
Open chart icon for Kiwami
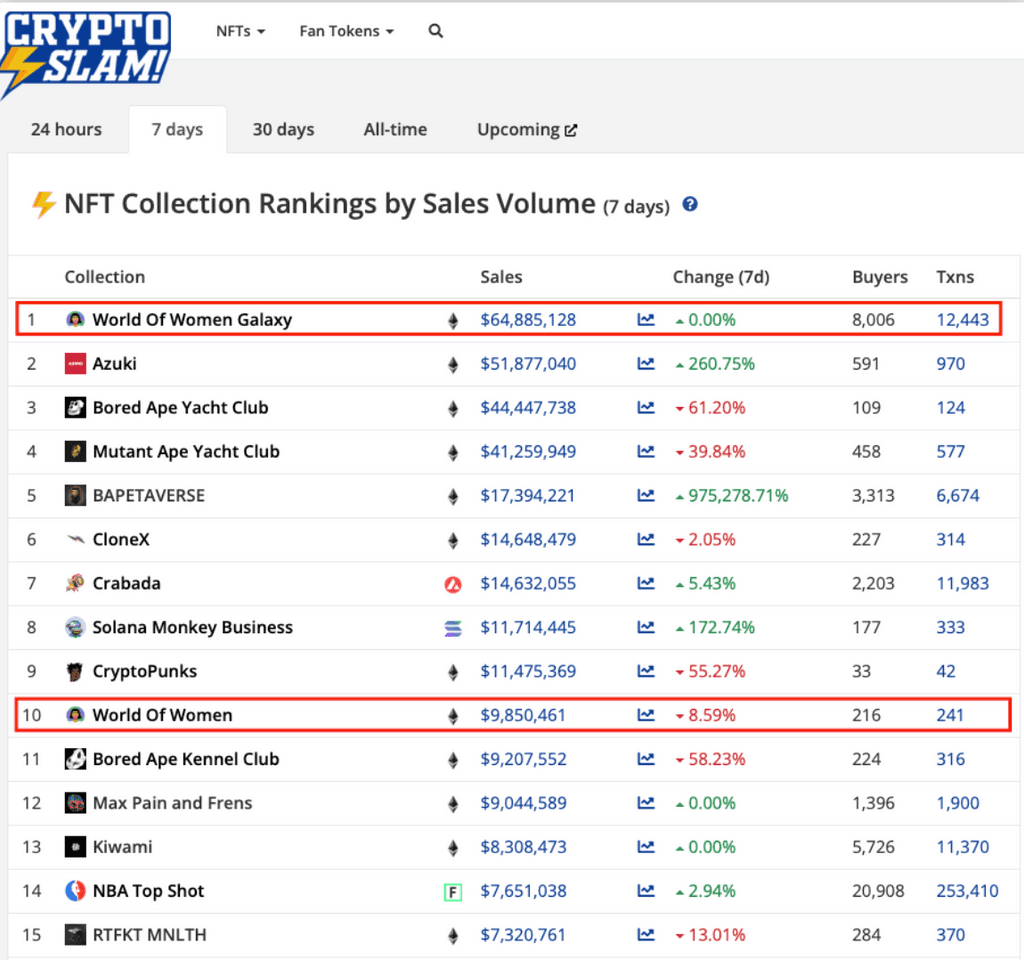646,847
